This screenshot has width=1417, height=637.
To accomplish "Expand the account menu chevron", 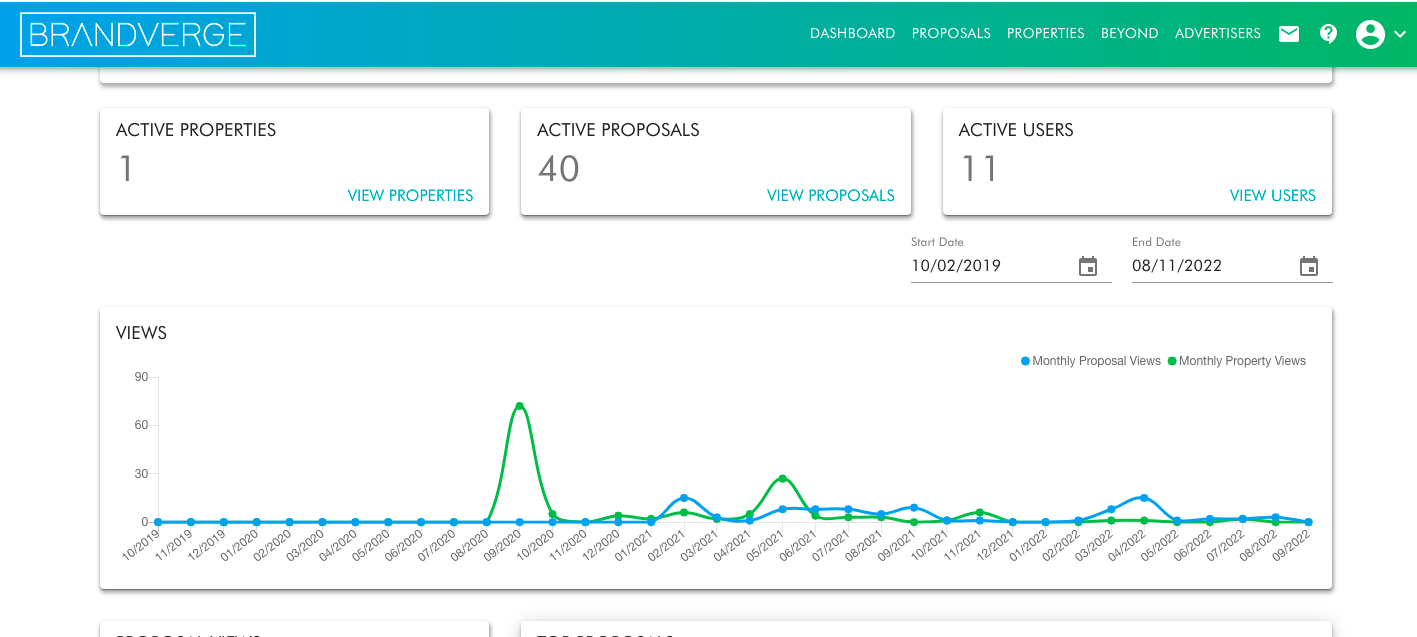I will 1400,34.
